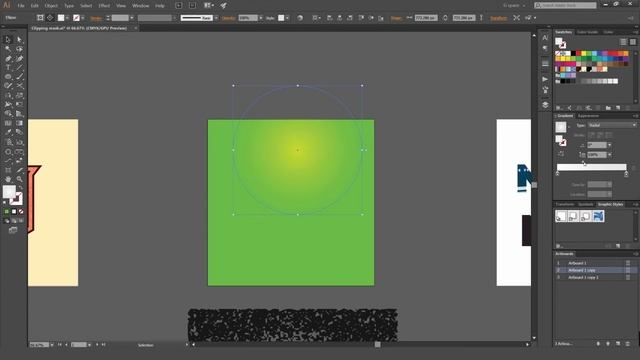Click the Isolate Selected Object icon
640x360 pixels.
517,18
